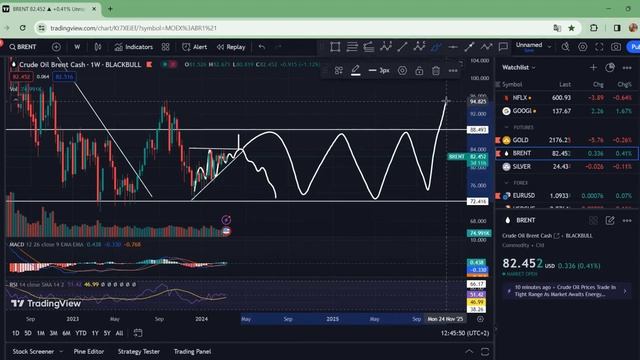Change the drawing line color pencil swatch
Image resolution: width=640 pixels, height=360 pixels.
click(356, 71)
